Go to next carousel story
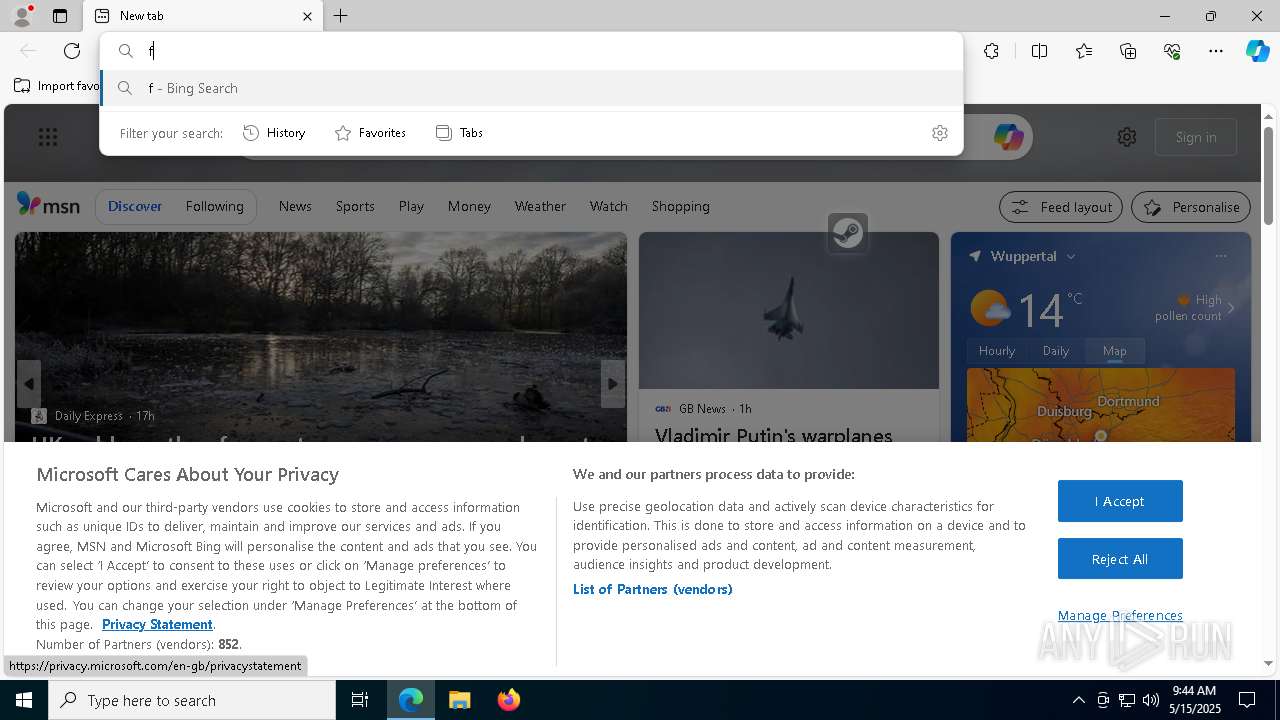Screen dimensions: 1280x720 coord(612,384)
